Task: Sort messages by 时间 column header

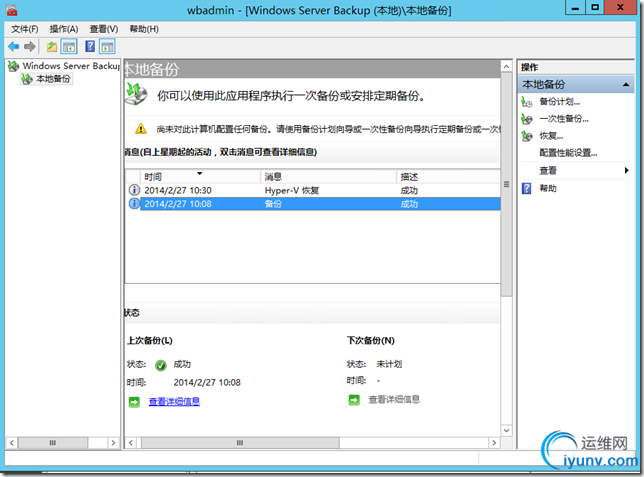Action: [x=200, y=177]
